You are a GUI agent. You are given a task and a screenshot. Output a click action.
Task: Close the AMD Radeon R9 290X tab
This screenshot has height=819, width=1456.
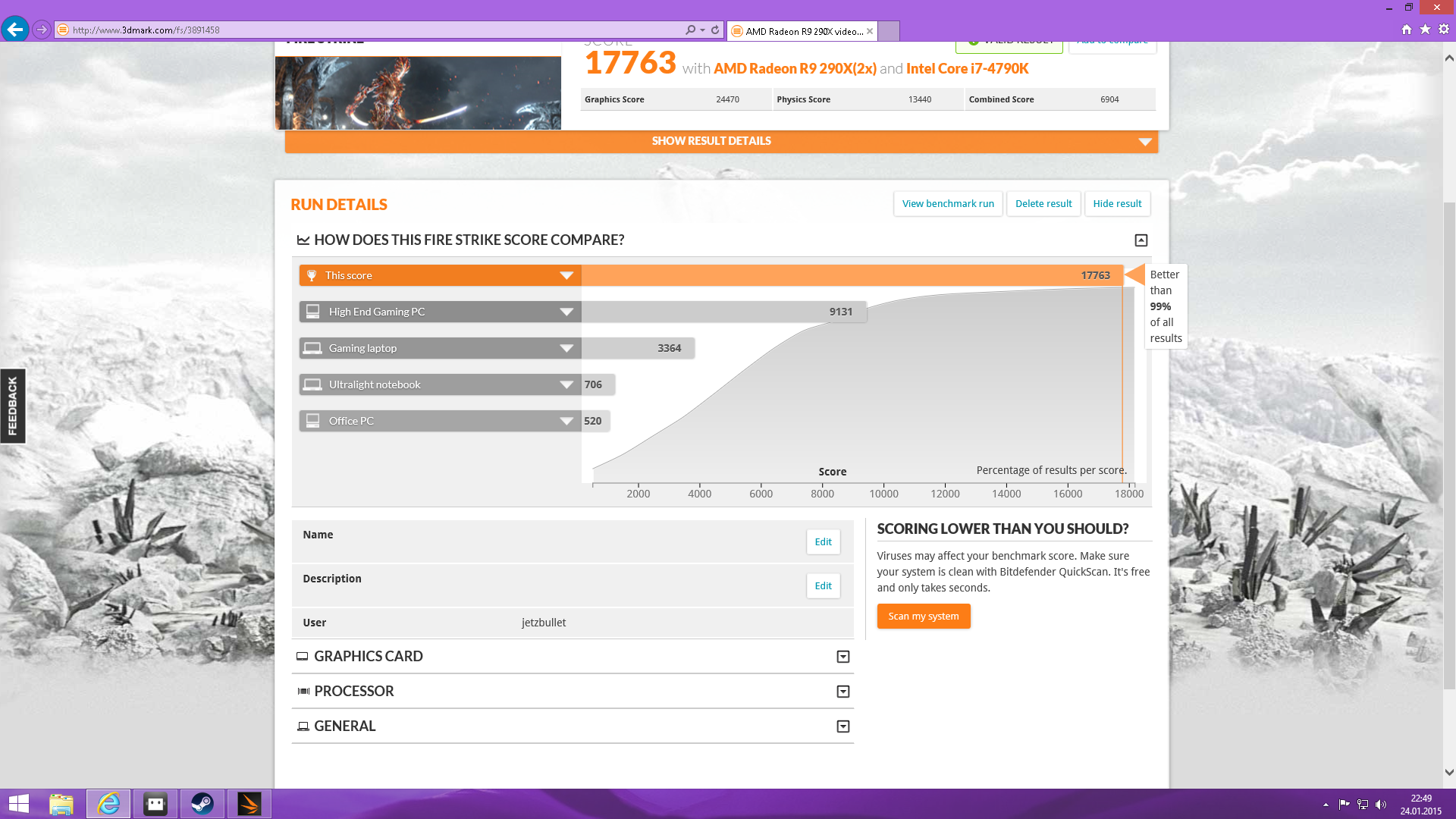coord(870,31)
